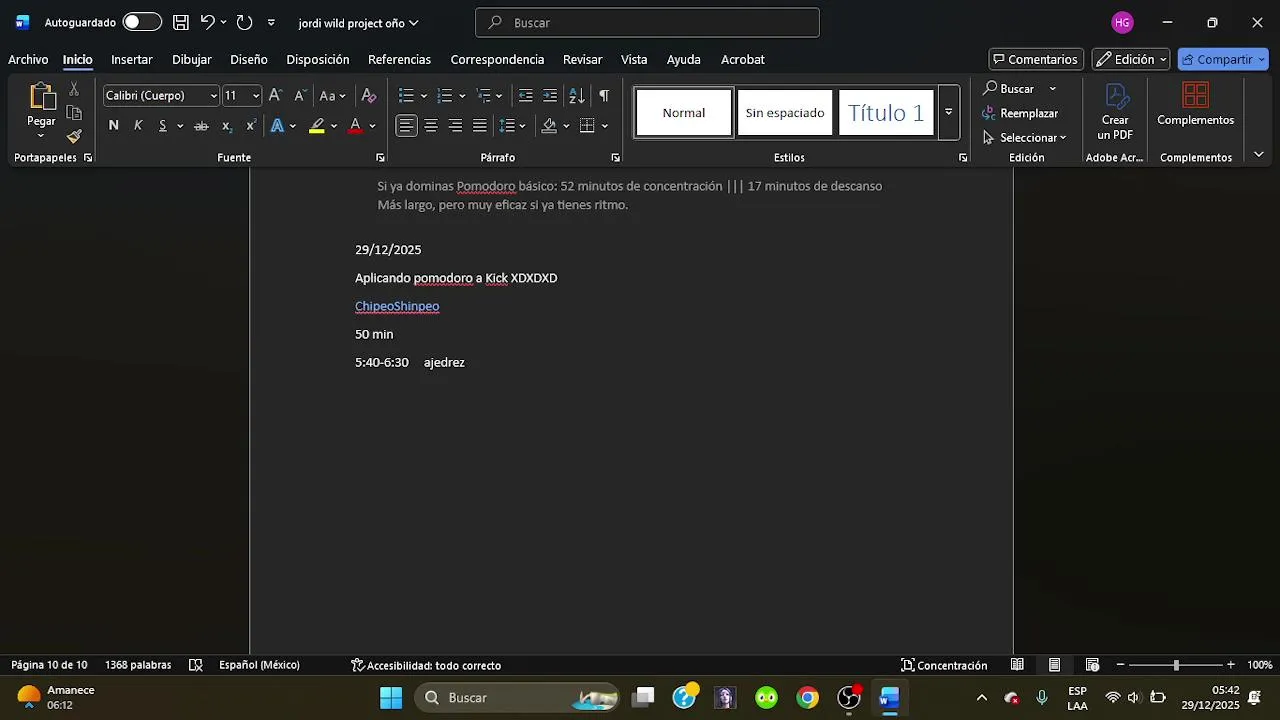The height and width of the screenshot is (720, 1280).
Task: Toggle underline with the S button
Action: pyautogui.click(x=163, y=126)
